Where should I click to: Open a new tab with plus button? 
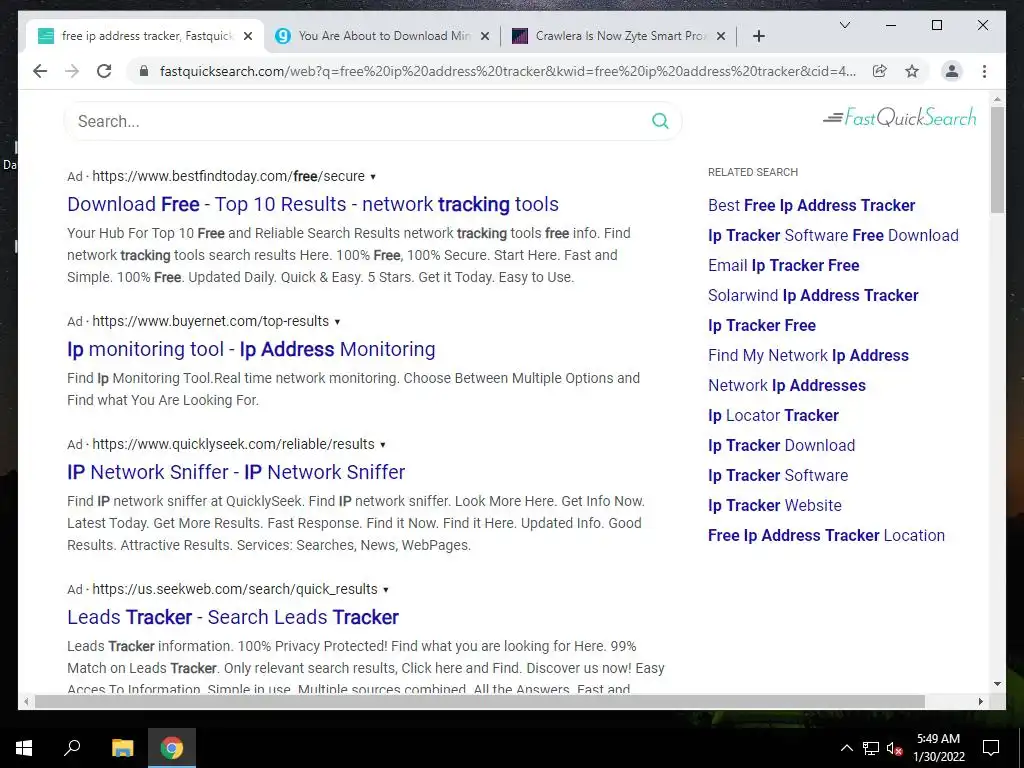758,36
